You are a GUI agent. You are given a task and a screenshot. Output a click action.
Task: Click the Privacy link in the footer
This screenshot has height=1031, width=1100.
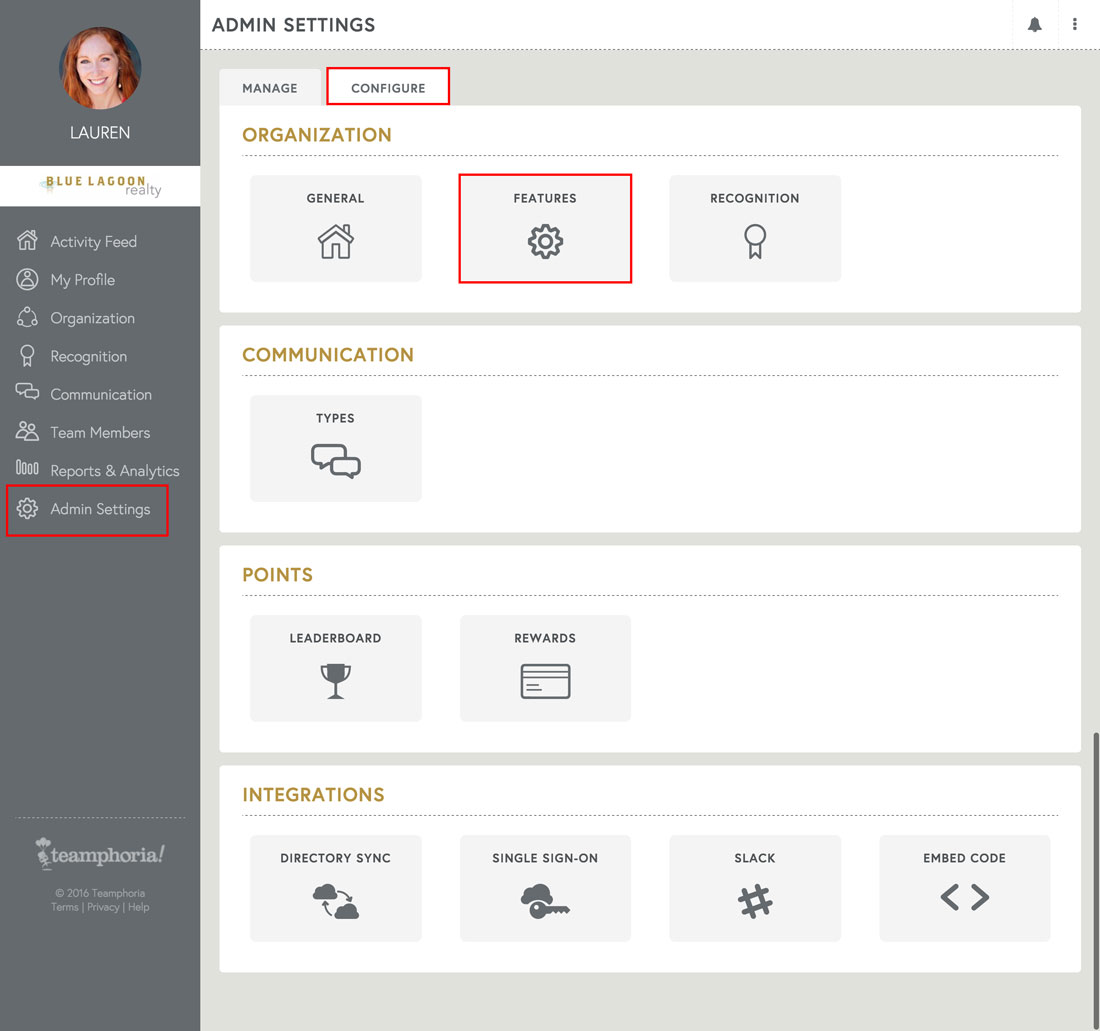(x=105, y=906)
